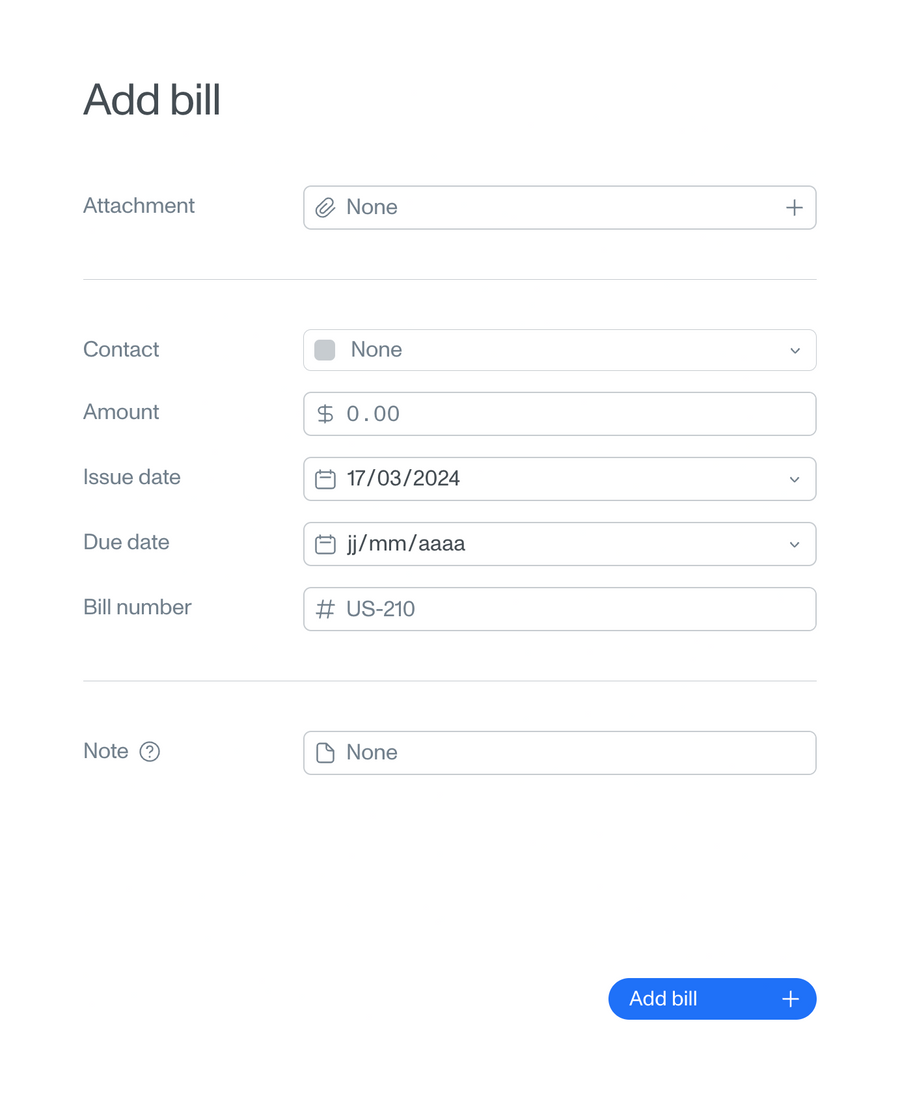Select the contact avatar placeholder swatch

tap(325, 350)
